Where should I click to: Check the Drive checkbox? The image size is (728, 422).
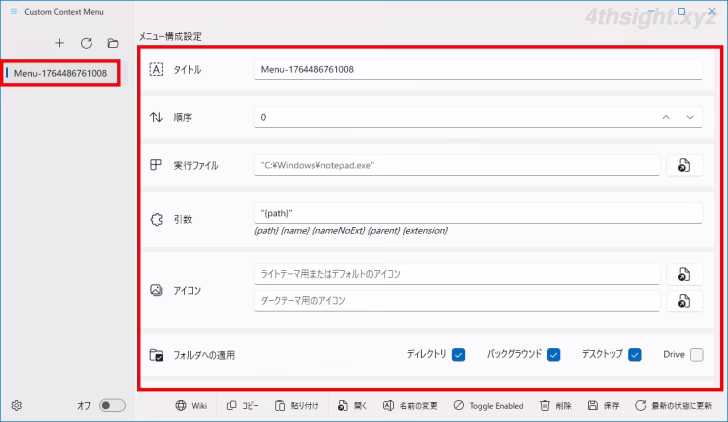click(696, 355)
